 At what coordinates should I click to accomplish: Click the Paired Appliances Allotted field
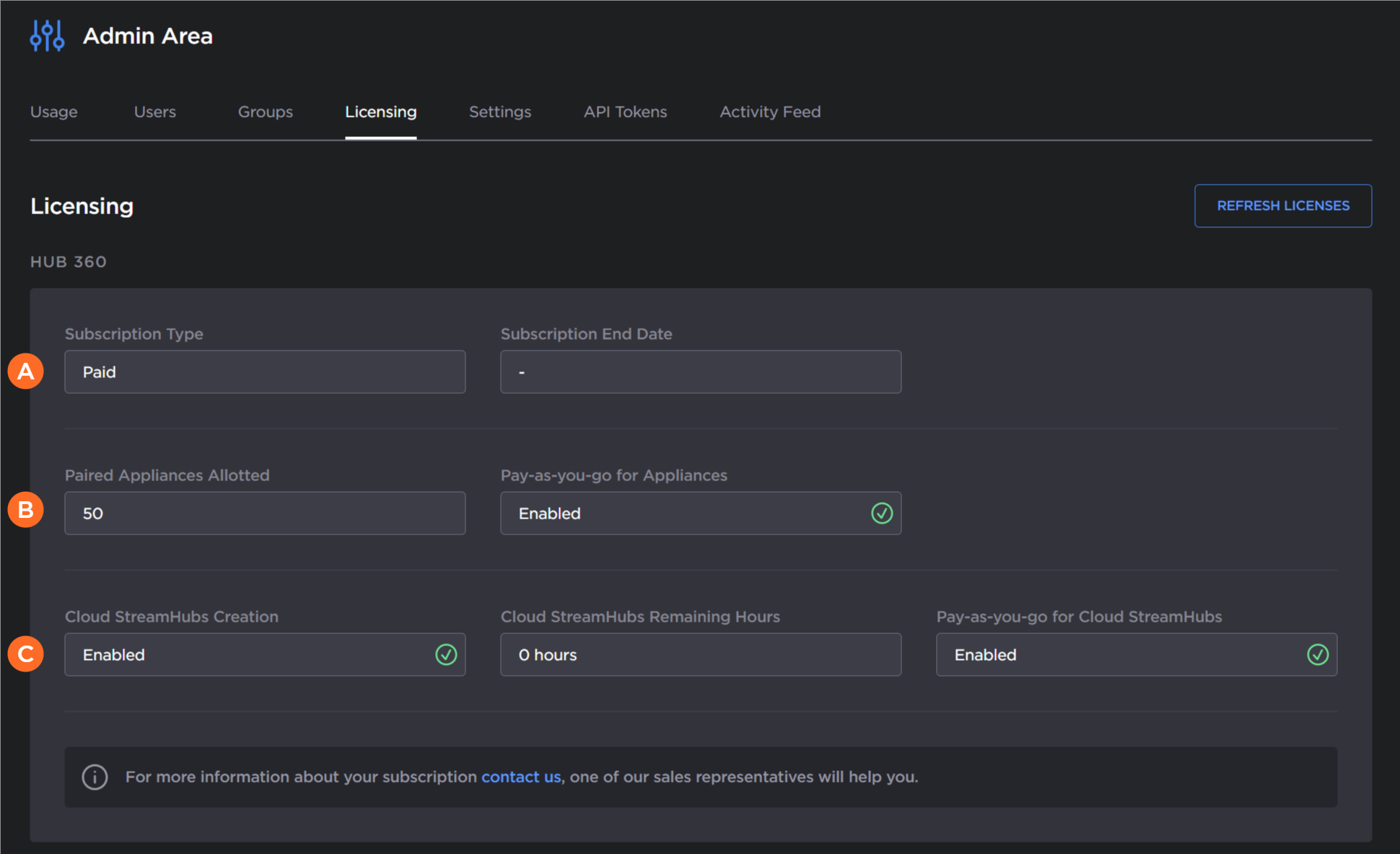tap(265, 514)
